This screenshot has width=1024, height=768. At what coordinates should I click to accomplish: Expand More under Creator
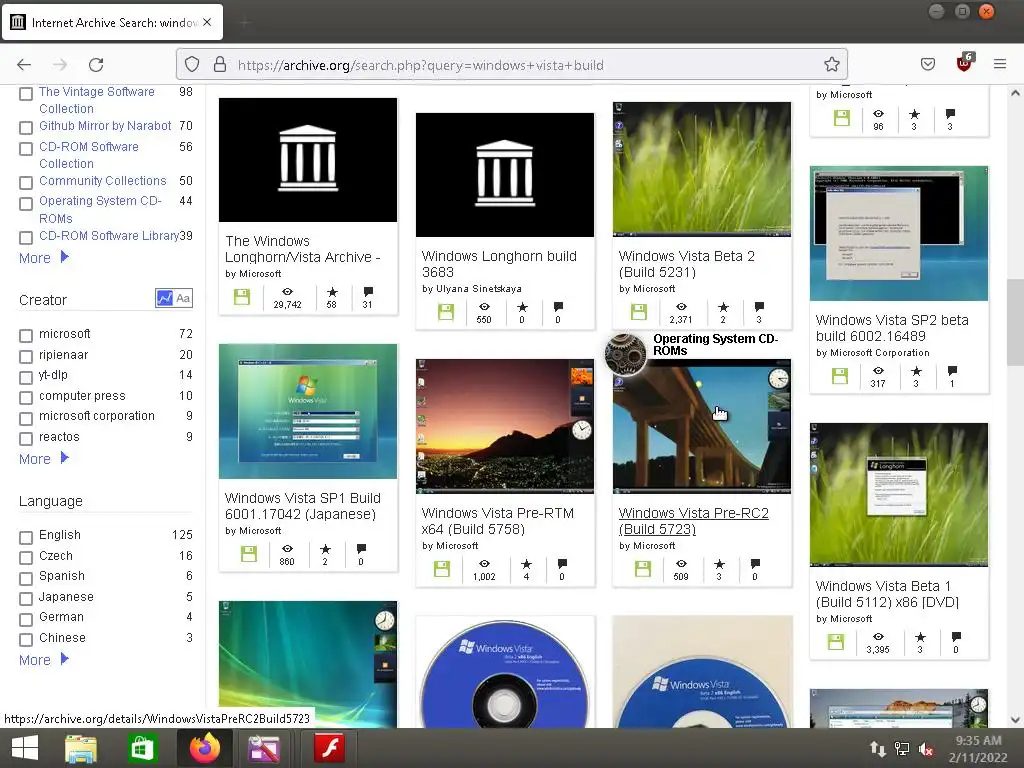point(44,458)
